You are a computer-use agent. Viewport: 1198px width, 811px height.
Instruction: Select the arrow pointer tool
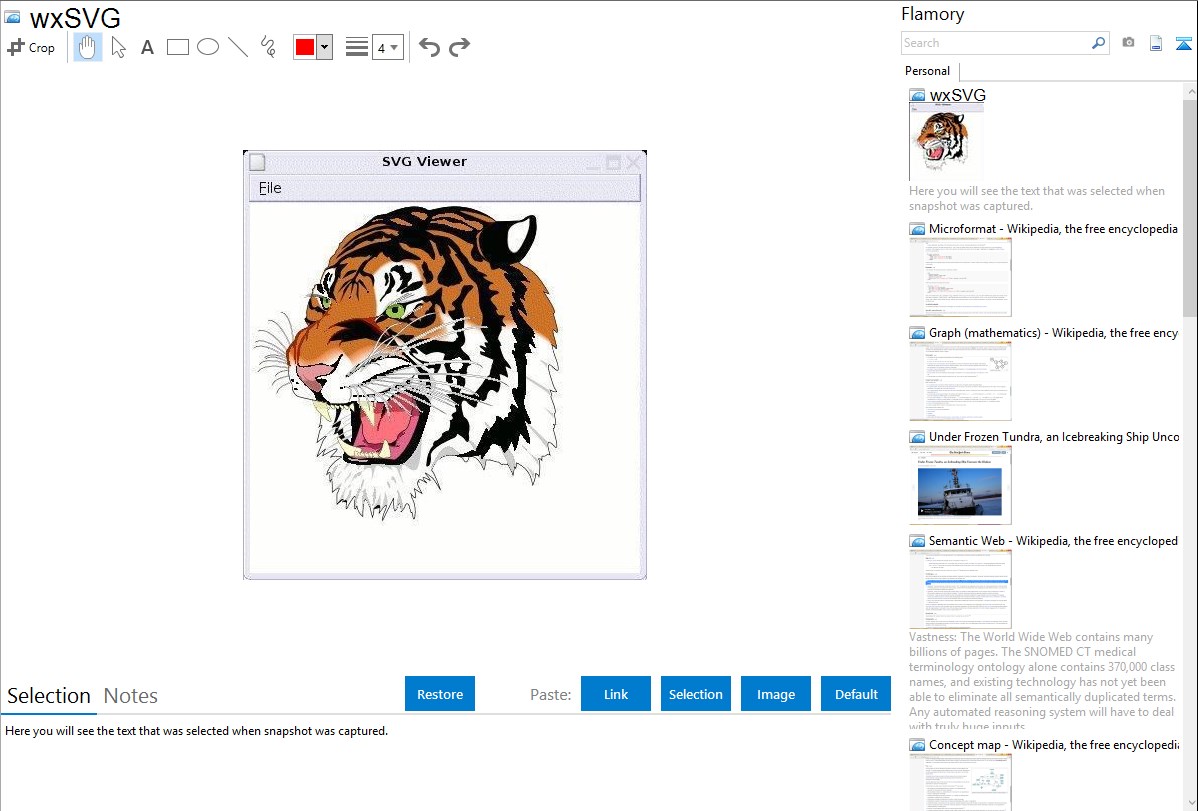click(x=118, y=47)
